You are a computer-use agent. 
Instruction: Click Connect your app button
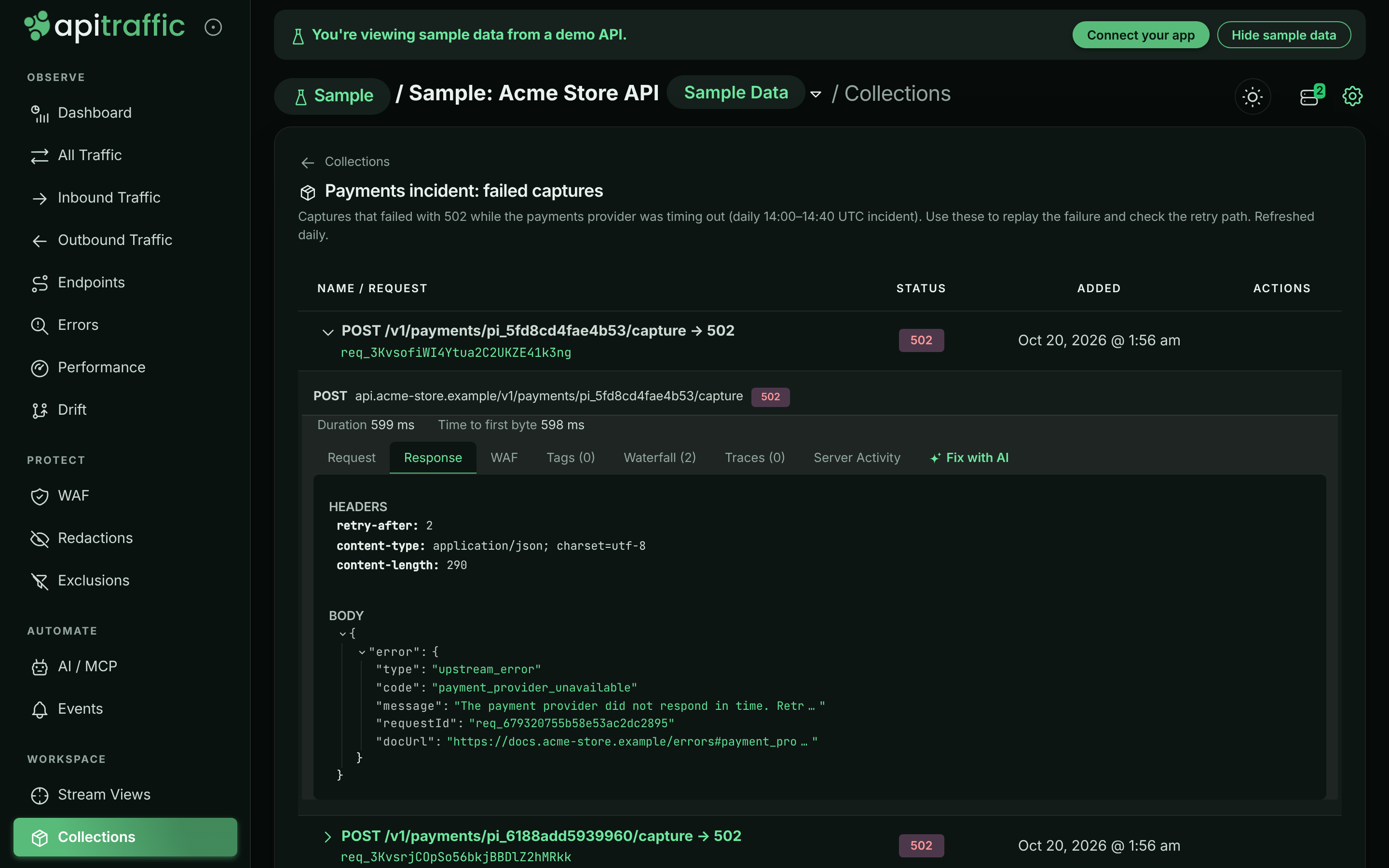click(x=1141, y=35)
